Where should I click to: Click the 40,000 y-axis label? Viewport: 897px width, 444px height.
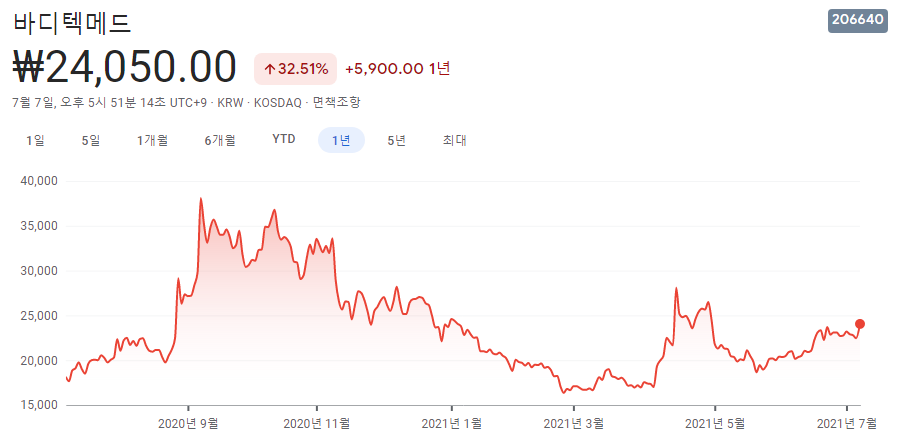(39, 181)
